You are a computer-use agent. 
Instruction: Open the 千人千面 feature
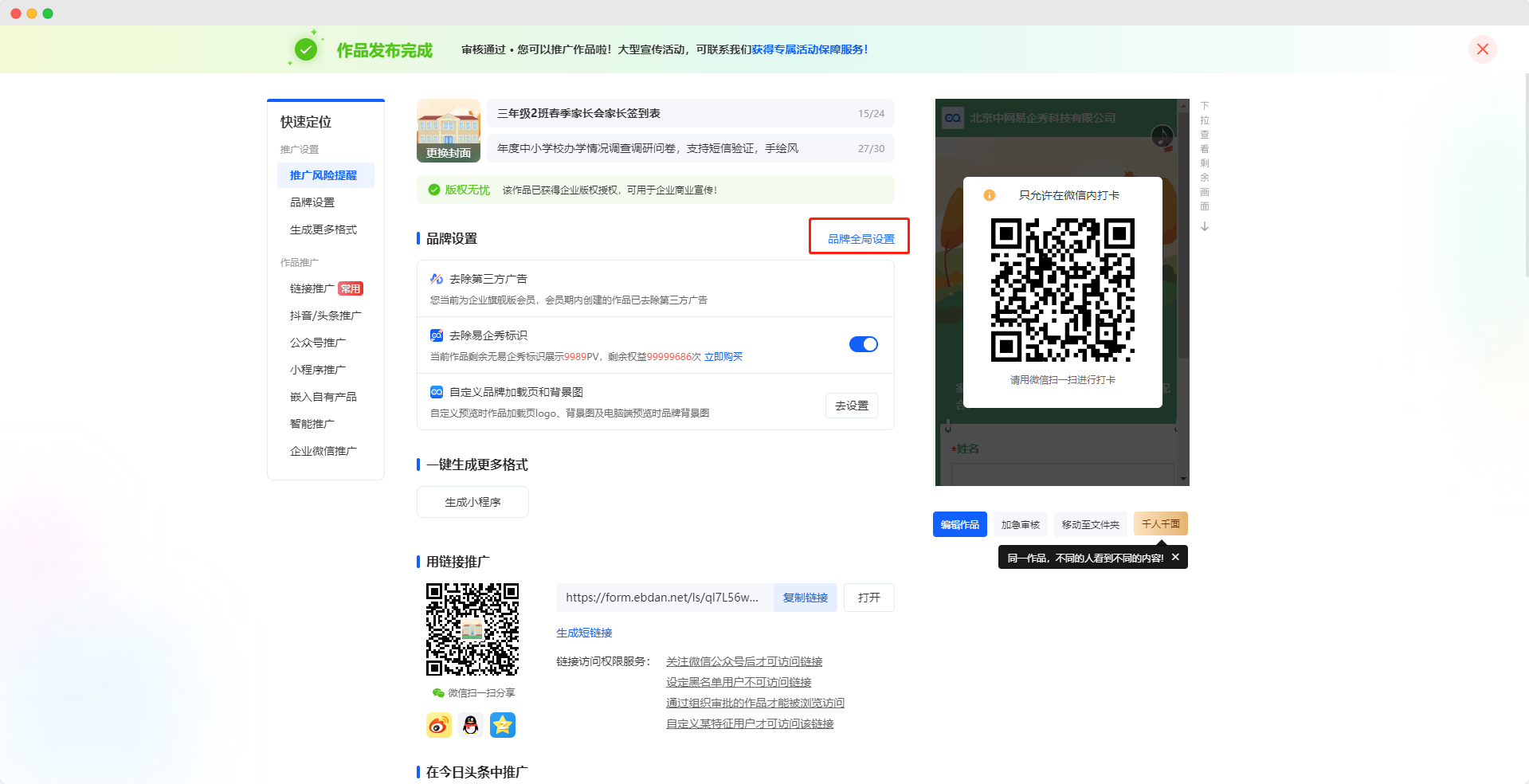[1160, 523]
